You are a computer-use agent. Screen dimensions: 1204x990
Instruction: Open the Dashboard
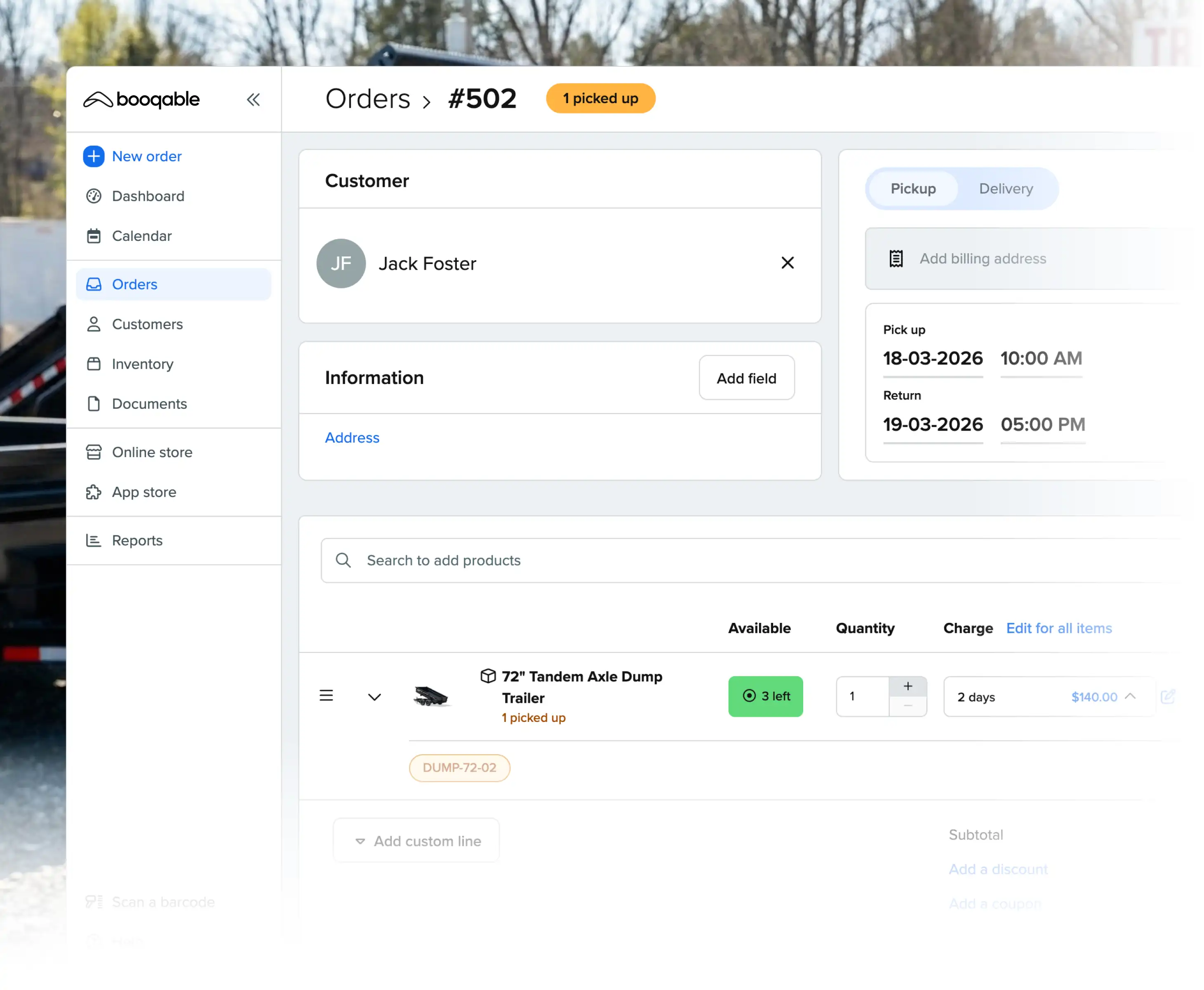[x=148, y=196]
